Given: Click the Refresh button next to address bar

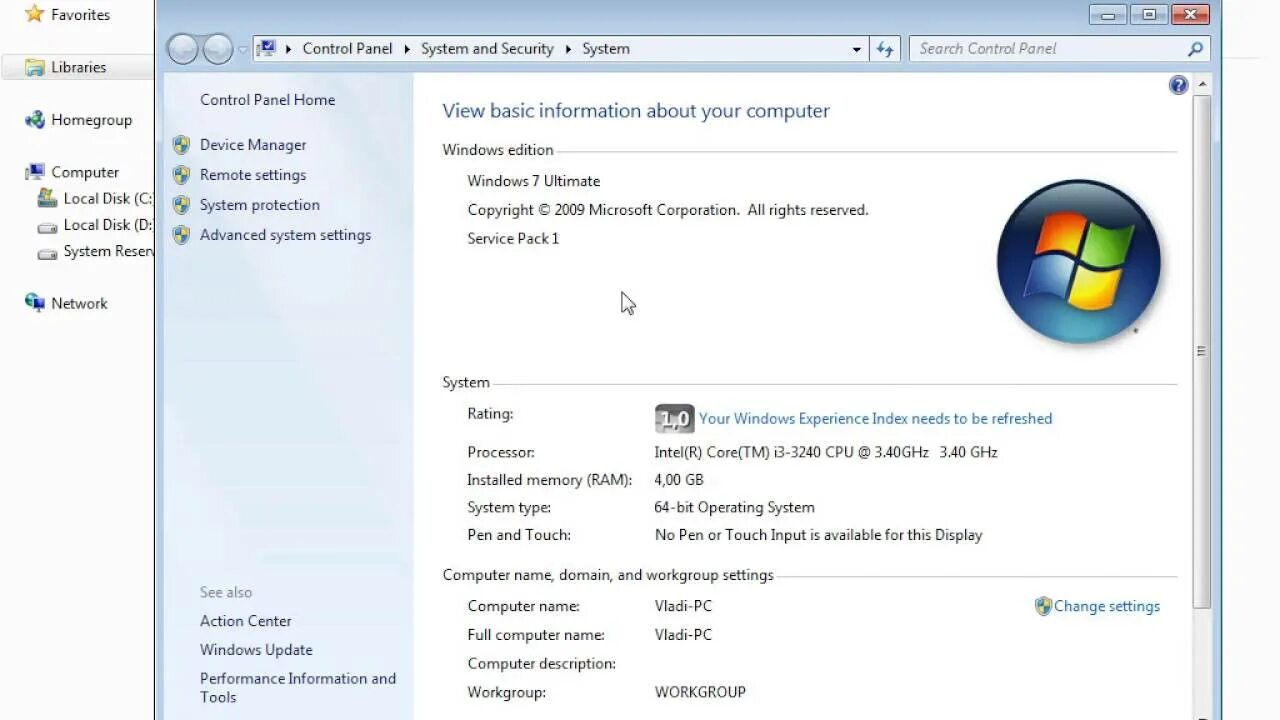Looking at the screenshot, I should (884, 49).
